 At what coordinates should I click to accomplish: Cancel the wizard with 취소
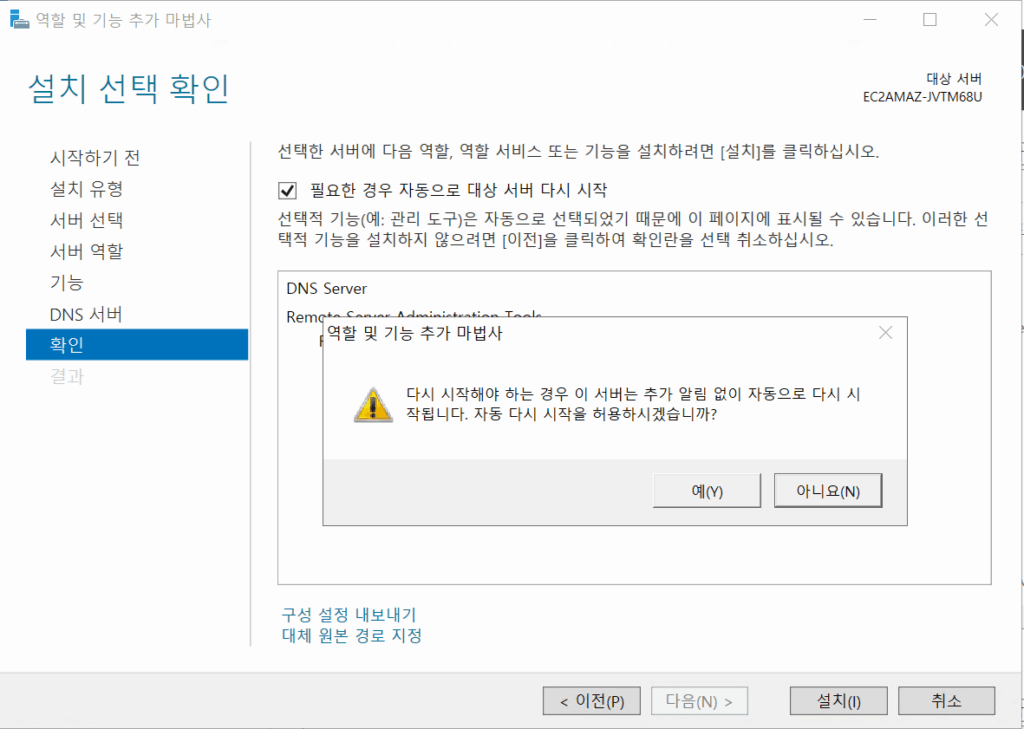pyautogui.click(x=946, y=701)
